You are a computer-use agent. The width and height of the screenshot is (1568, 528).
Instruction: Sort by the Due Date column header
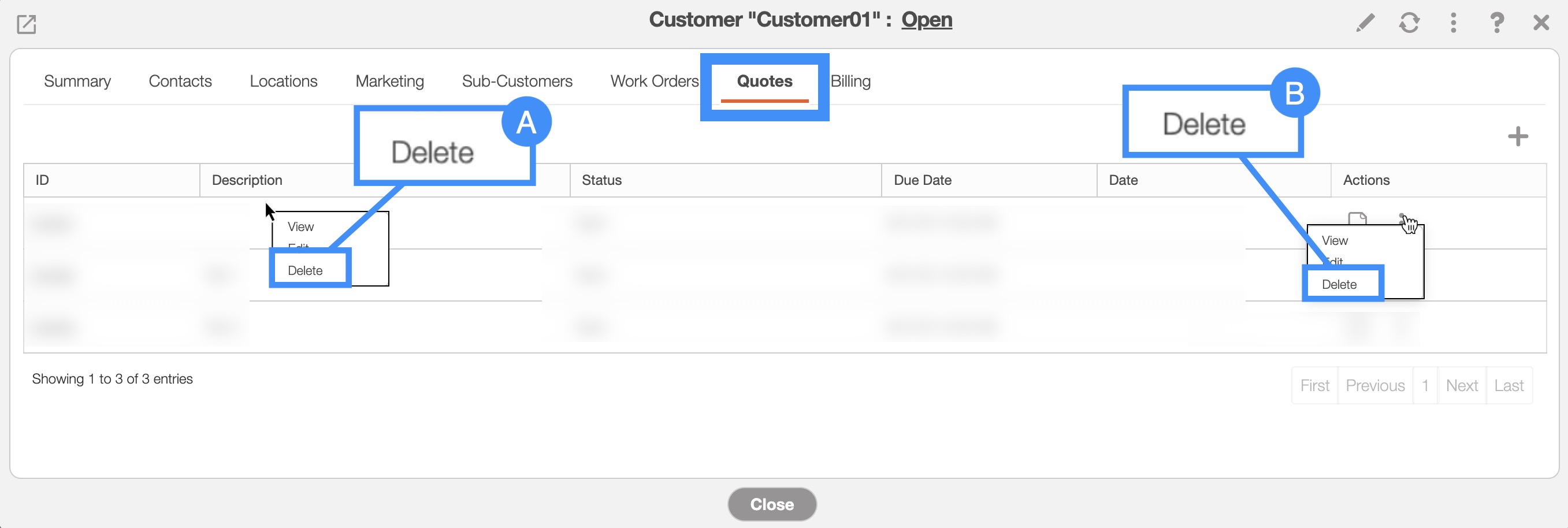(922, 180)
